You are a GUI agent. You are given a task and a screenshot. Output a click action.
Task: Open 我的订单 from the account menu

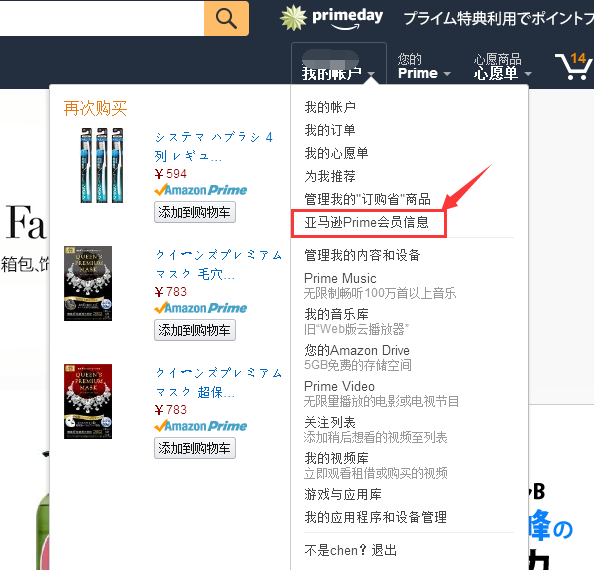(x=330, y=130)
